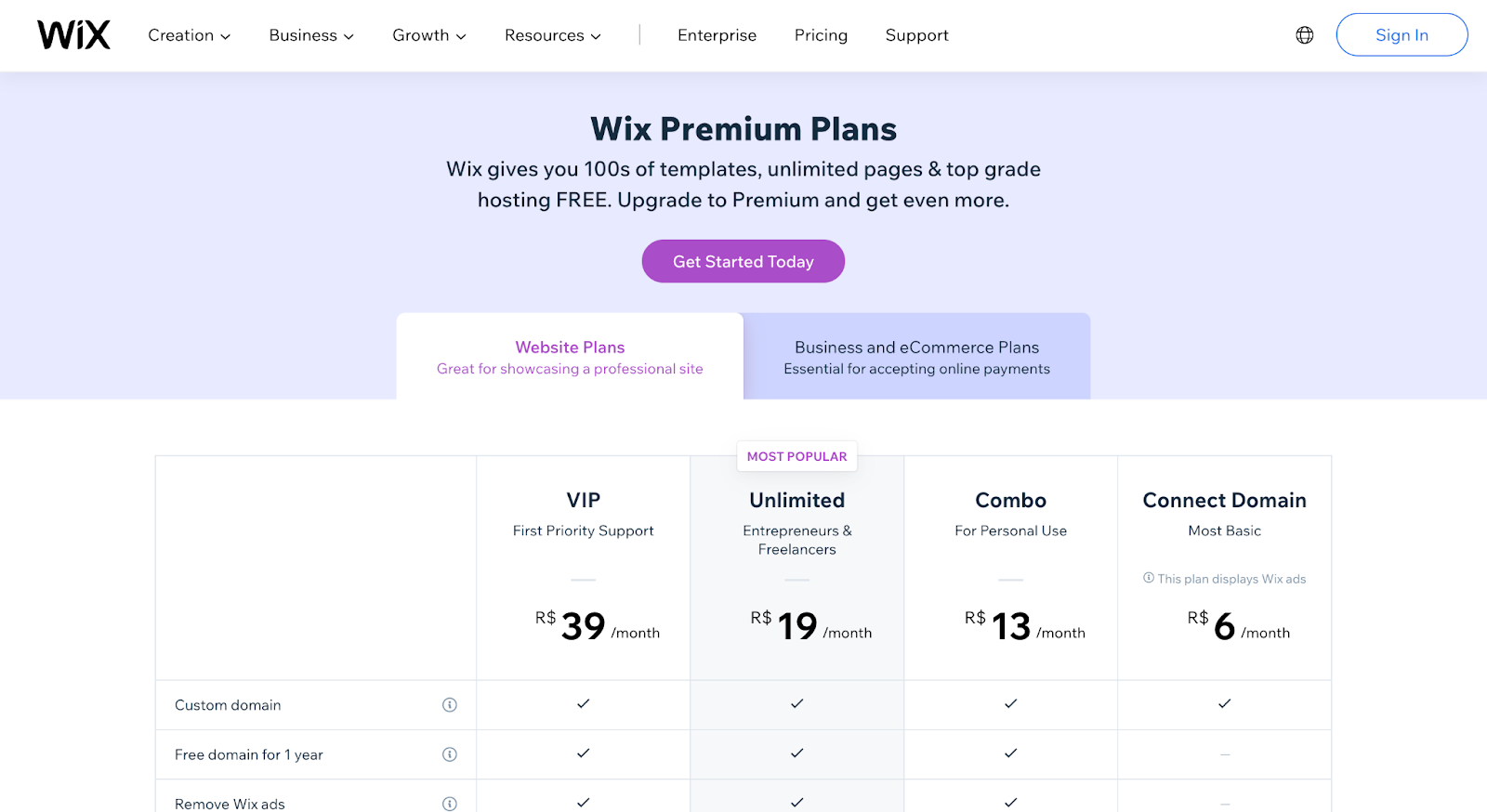Click the Get Started Today button
Image resolution: width=1487 pixels, height=812 pixels.
point(743,262)
